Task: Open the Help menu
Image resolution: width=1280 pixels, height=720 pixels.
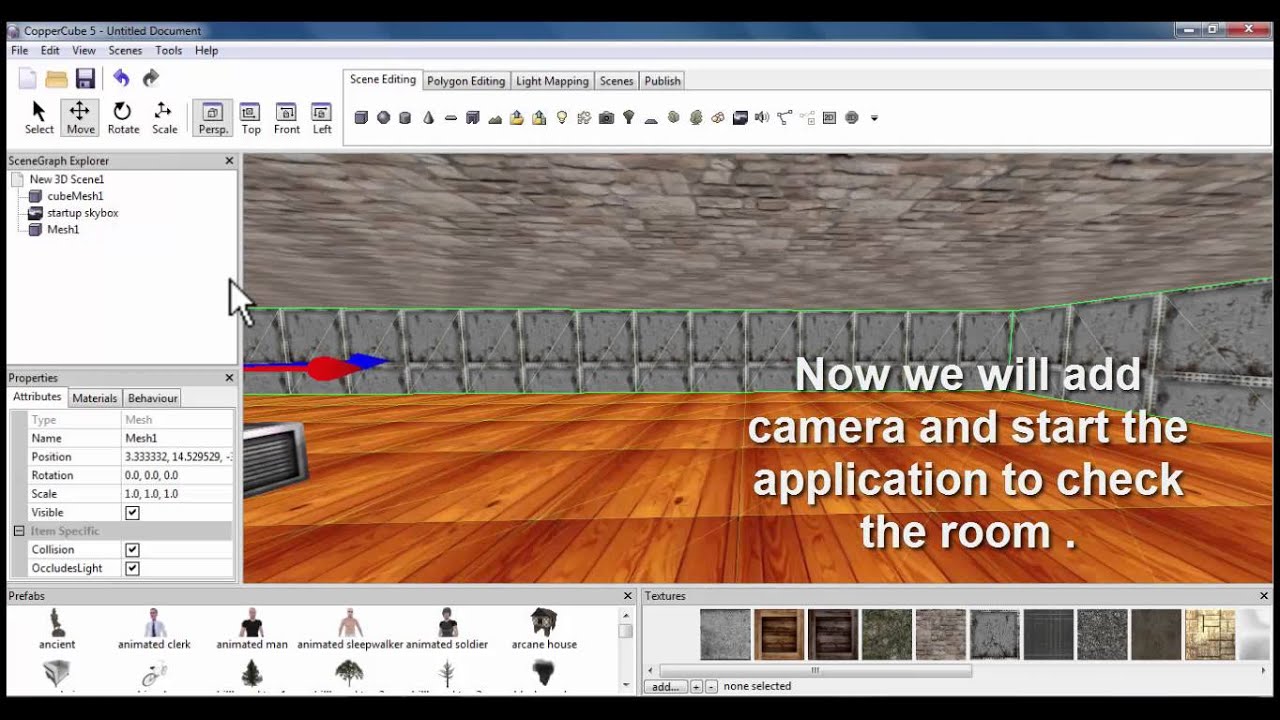Action: pyautogui.click(x=206, y=50)
